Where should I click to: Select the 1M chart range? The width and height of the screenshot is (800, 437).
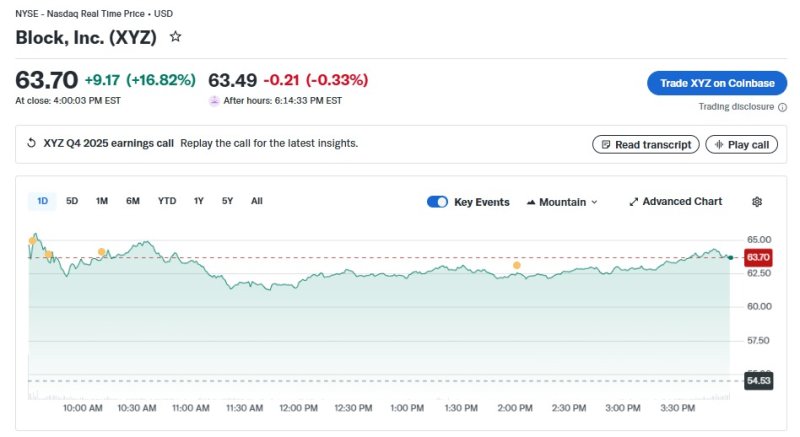(102, 201)
